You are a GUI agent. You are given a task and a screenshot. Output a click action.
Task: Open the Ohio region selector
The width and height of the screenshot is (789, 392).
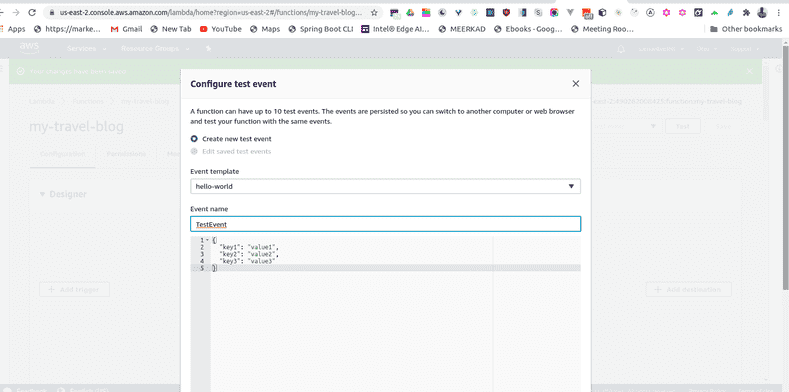[706, 49]
